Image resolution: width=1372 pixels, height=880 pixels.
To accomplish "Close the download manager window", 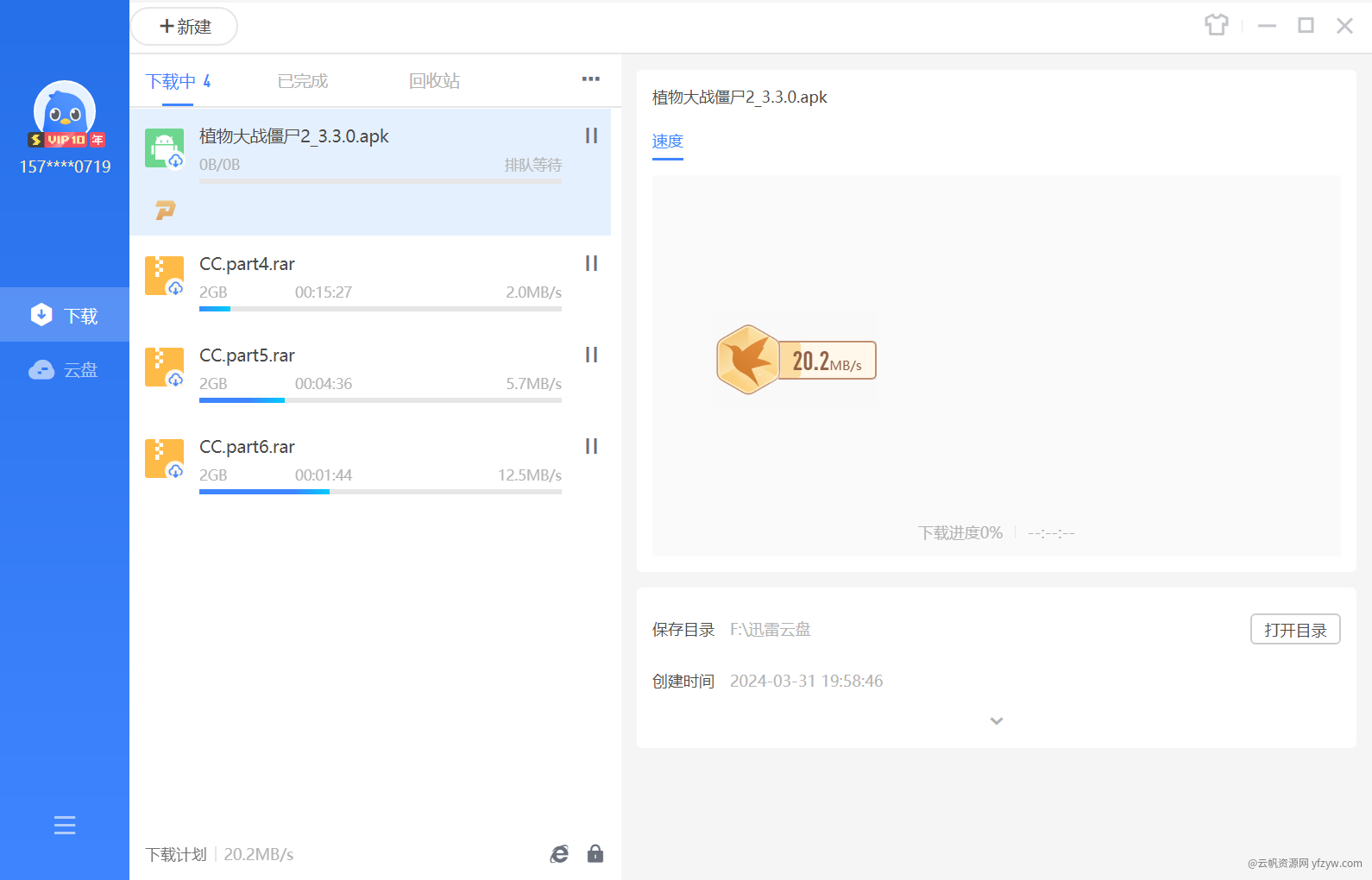I will (1344, 26).
